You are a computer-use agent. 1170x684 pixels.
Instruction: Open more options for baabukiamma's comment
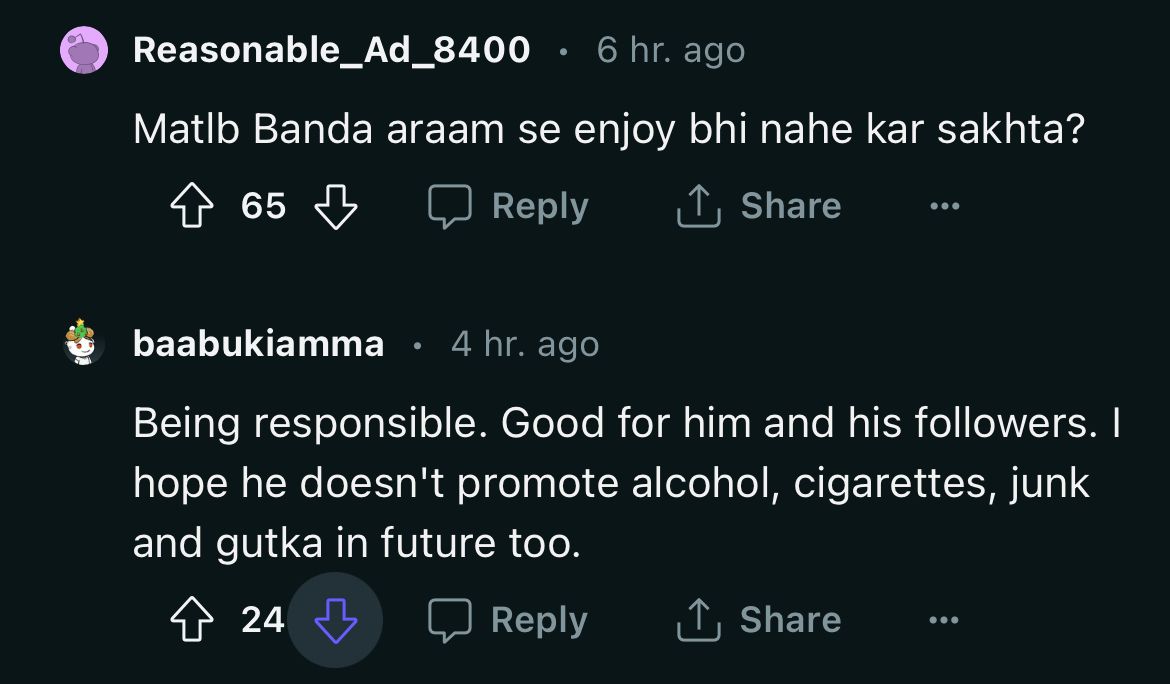pos(944,621)
